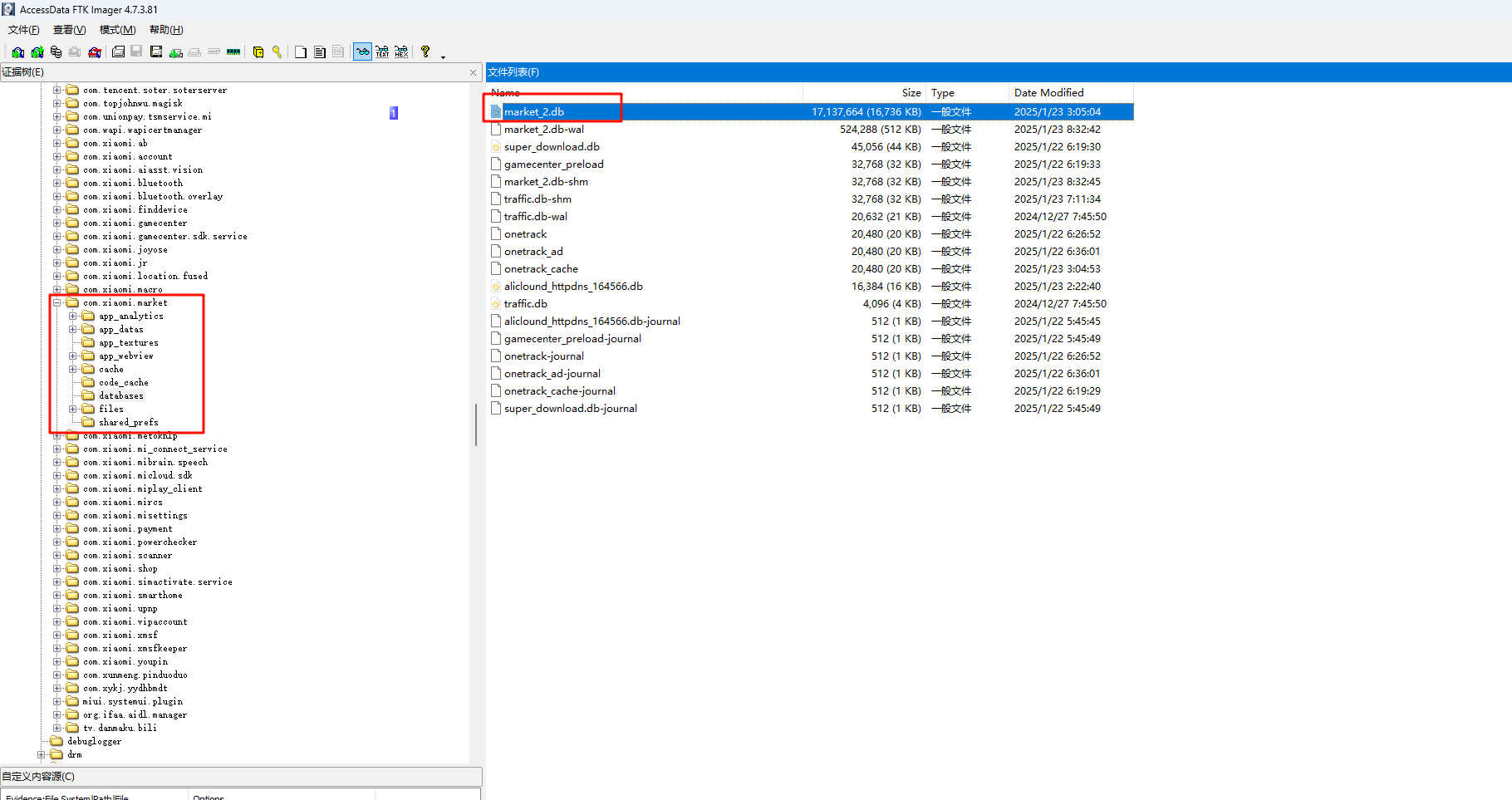
Task: Sort file list by Date Modified column
Action: pos(1048,93)
